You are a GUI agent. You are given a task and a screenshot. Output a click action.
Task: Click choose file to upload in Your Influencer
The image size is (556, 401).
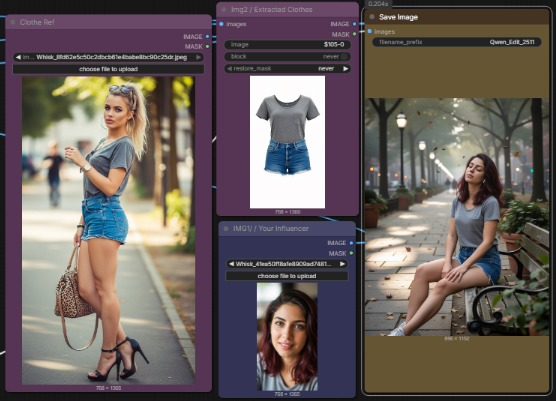tap(287, 276)
